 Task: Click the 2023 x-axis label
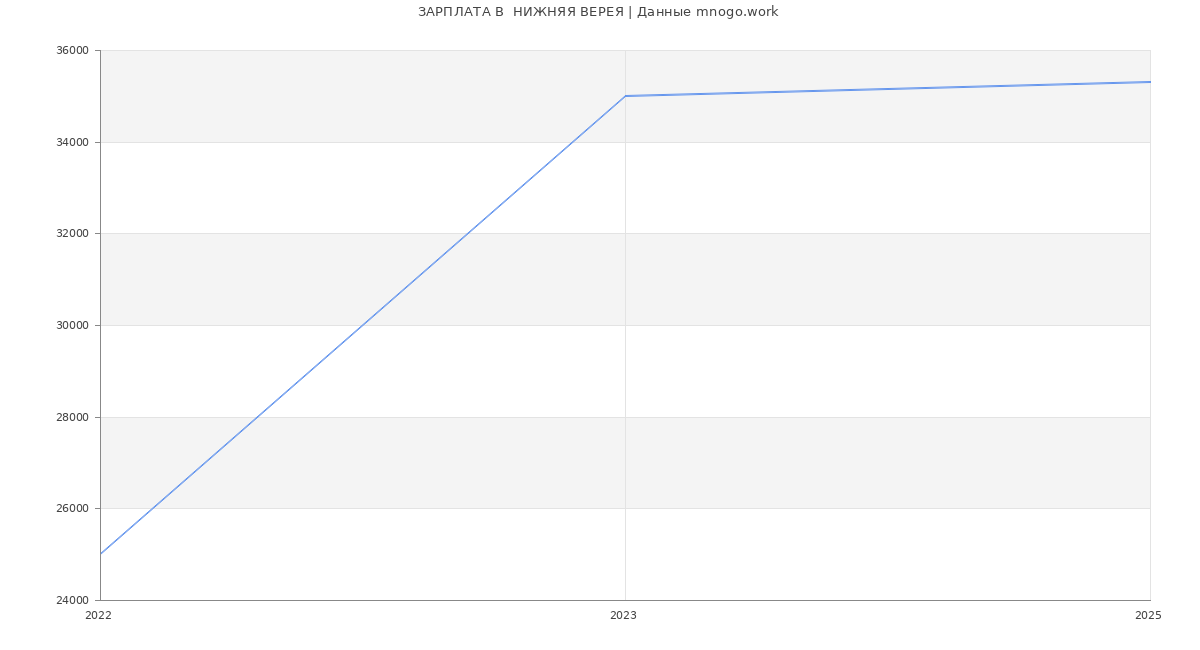click(x=623, y=615)
